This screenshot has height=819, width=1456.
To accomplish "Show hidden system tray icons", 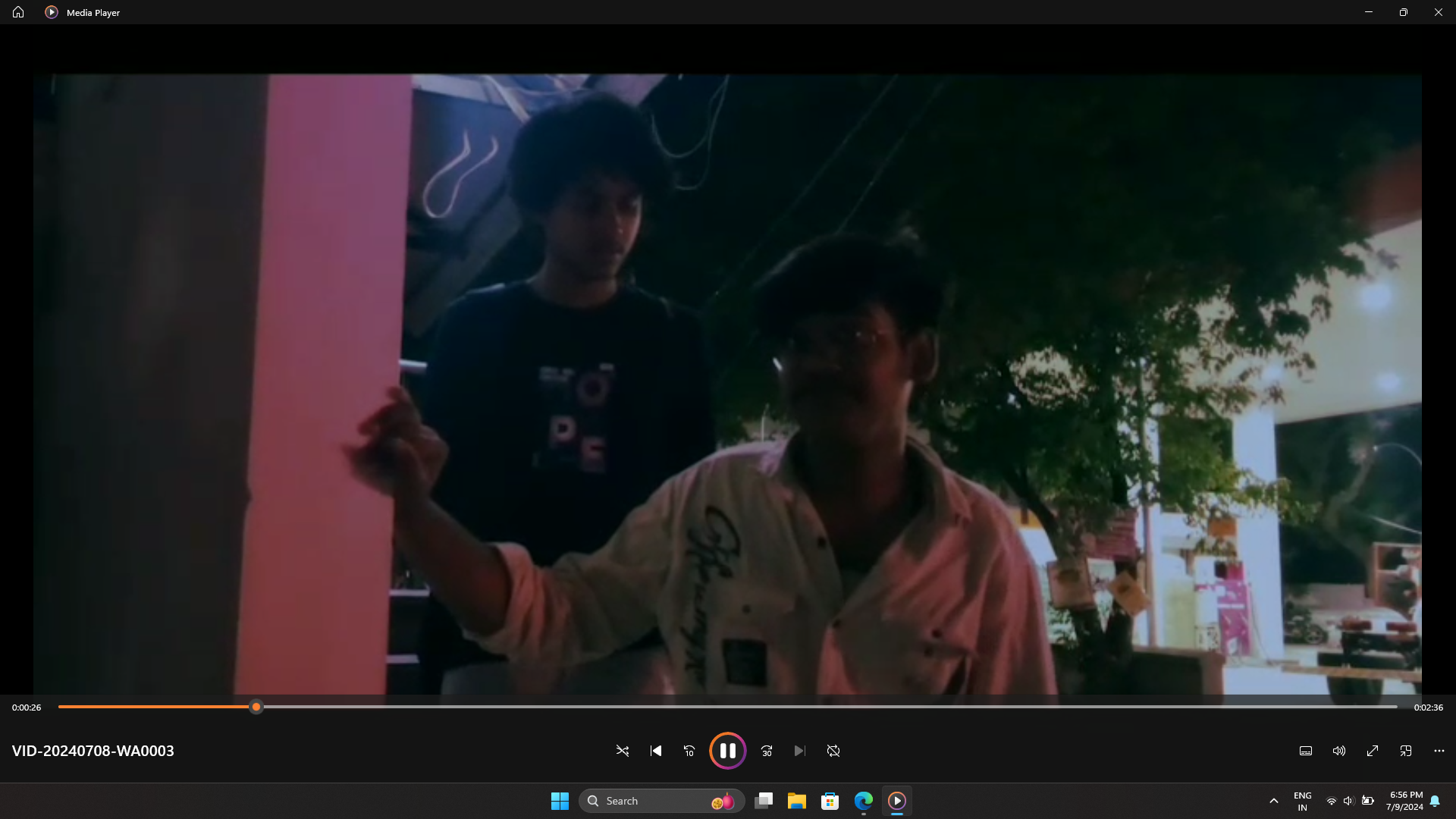I will (x=1274, y=801).
